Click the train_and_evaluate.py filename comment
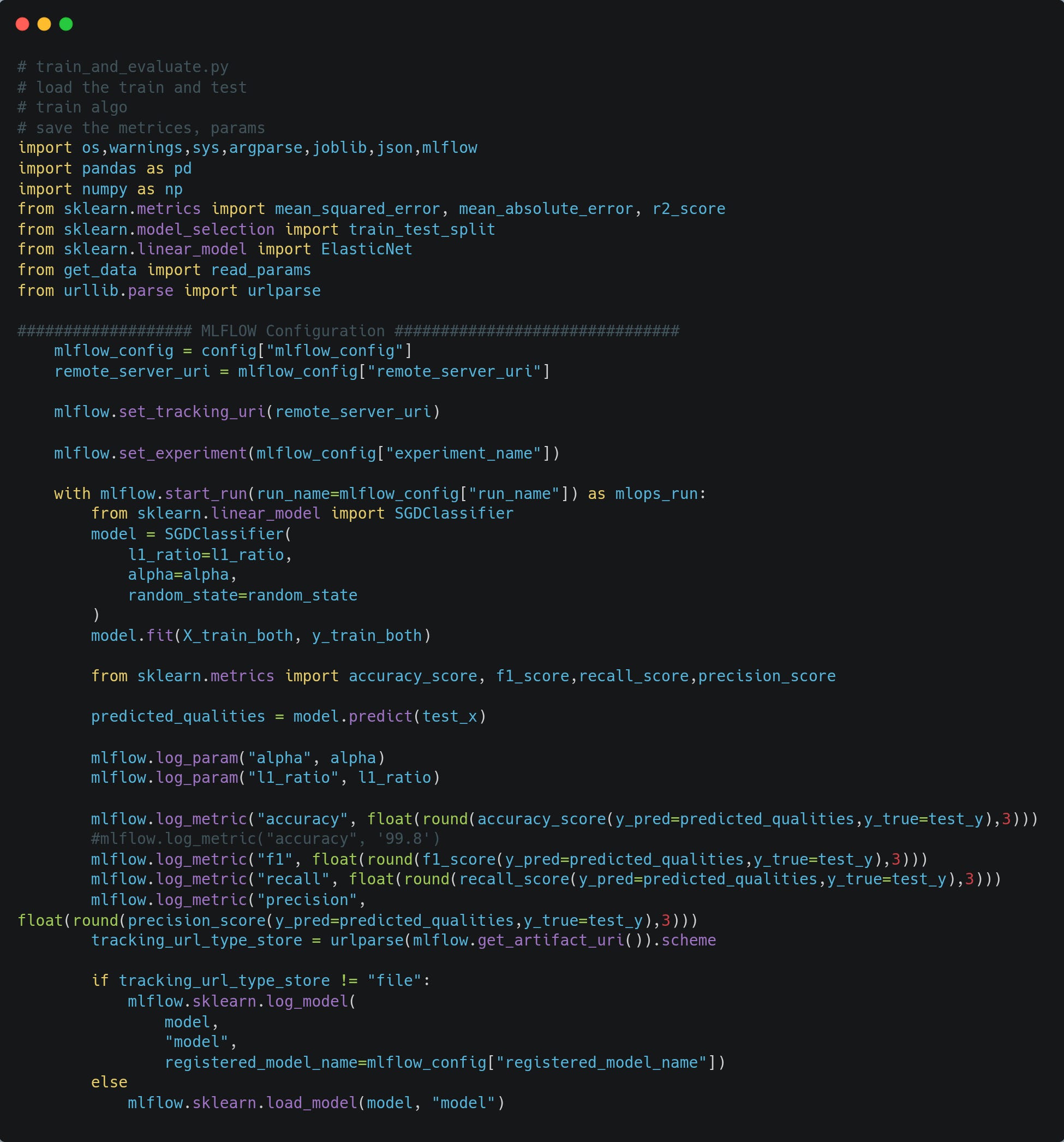 (132, 67)
